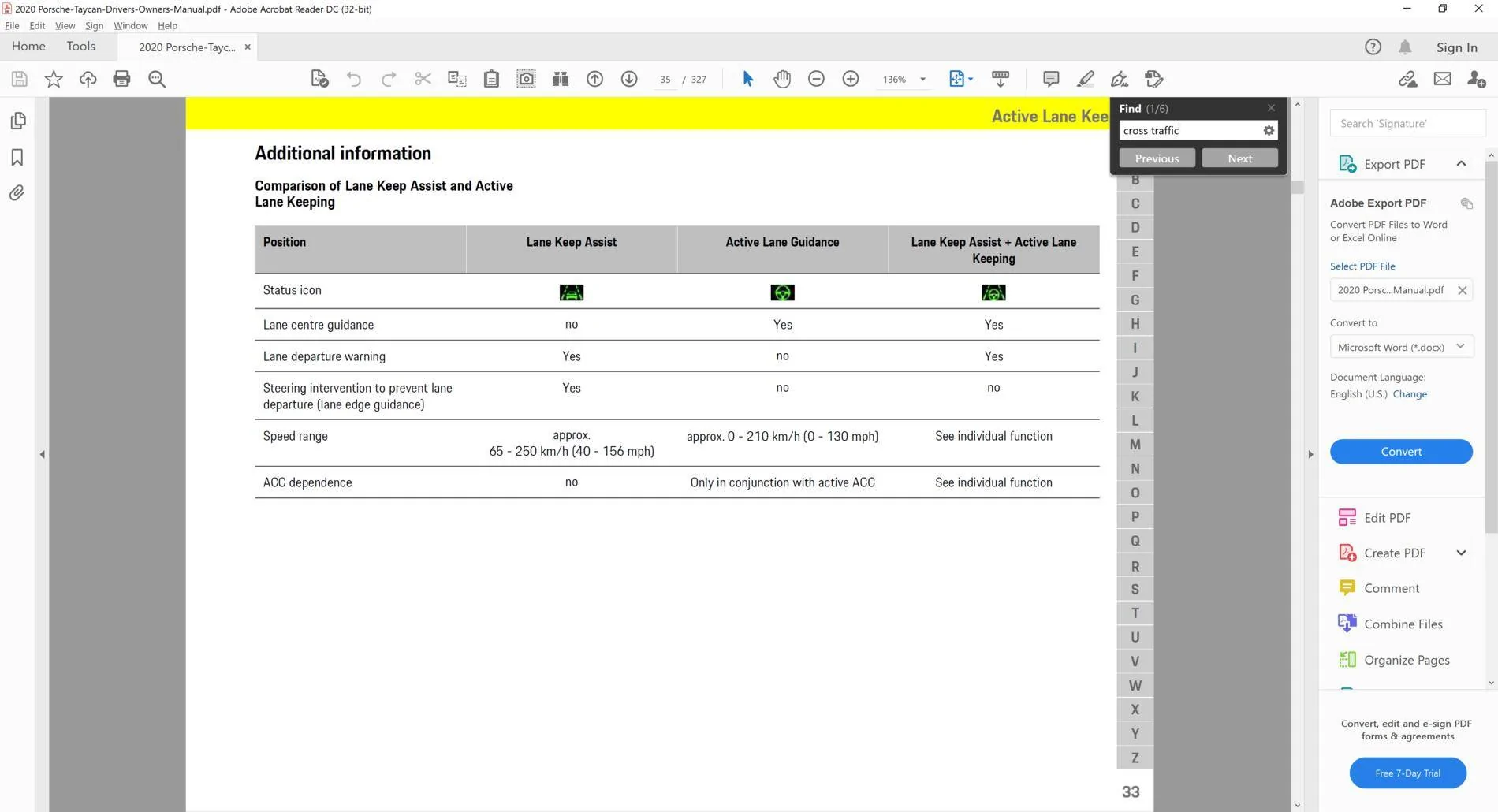Viewport: 1498px width, 812px height.
Task: Add a sticky note comment
Action: [x=1051, y=79]
